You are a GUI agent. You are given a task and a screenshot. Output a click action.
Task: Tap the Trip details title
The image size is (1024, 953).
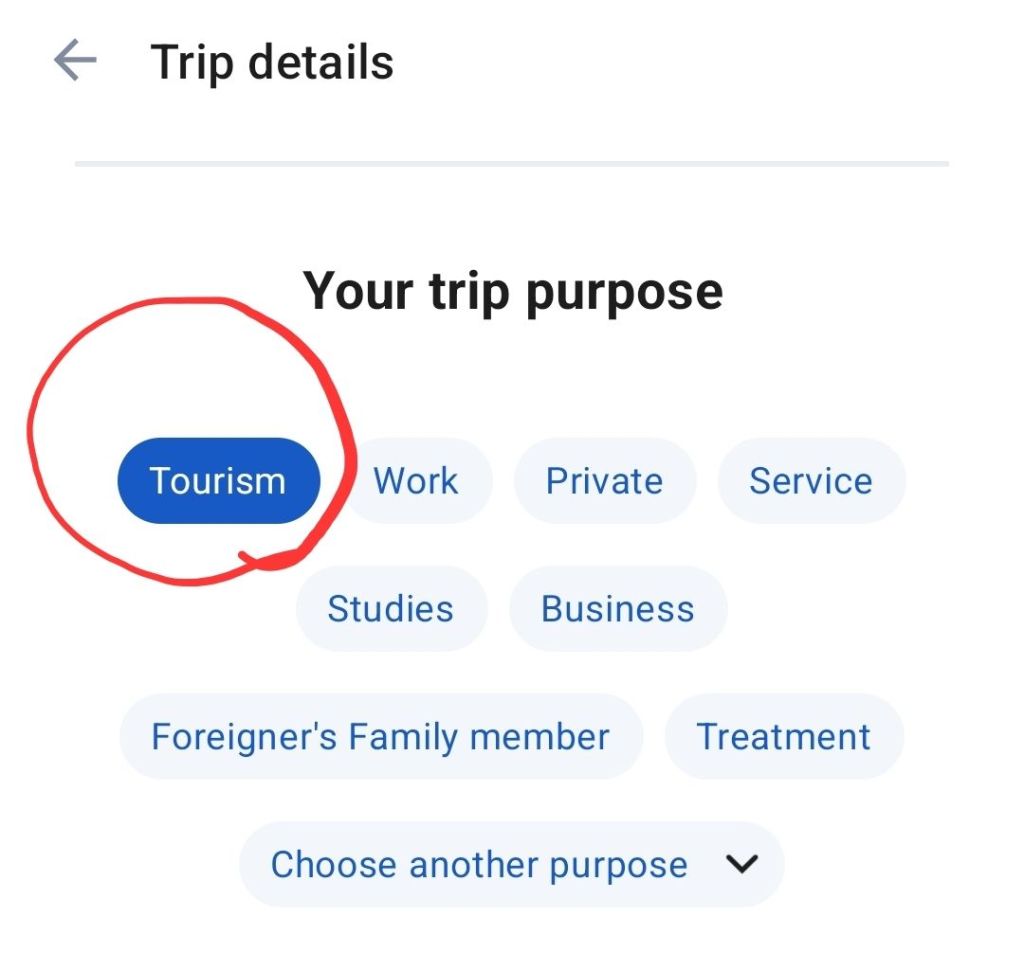(272, 63)
